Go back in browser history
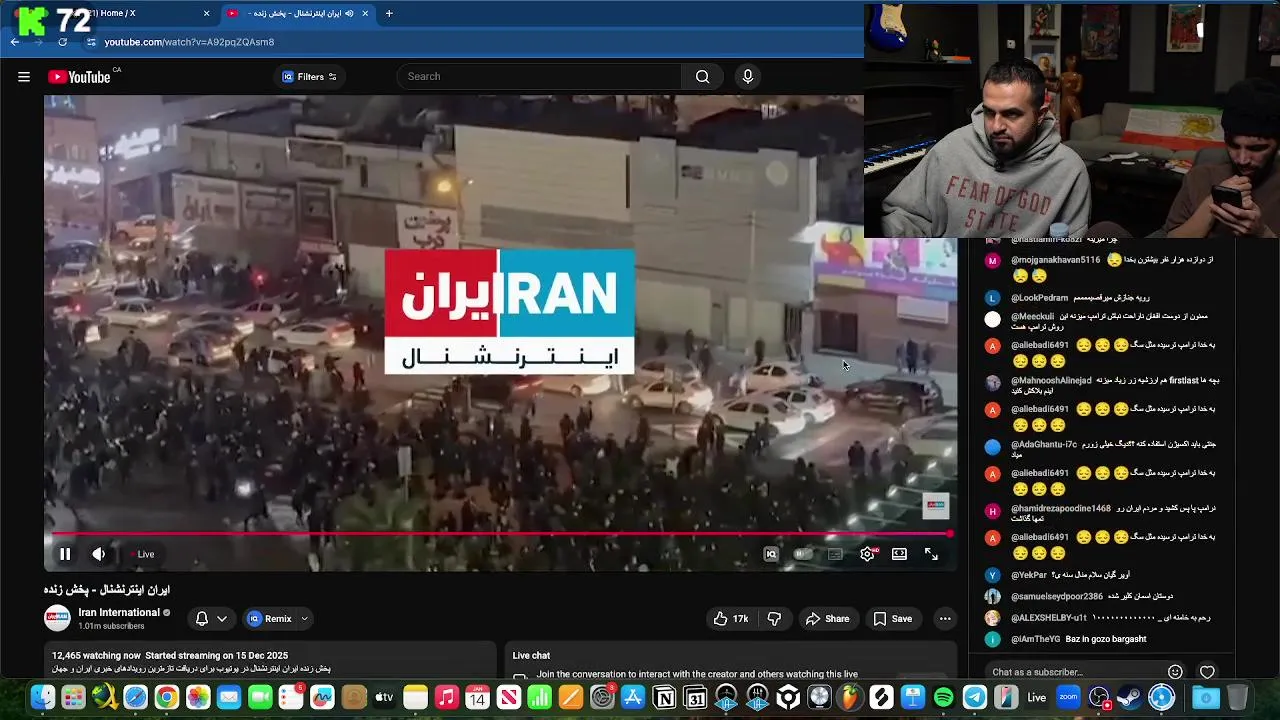The height and width of the screenshot is (720, 1280). [15, 42]
